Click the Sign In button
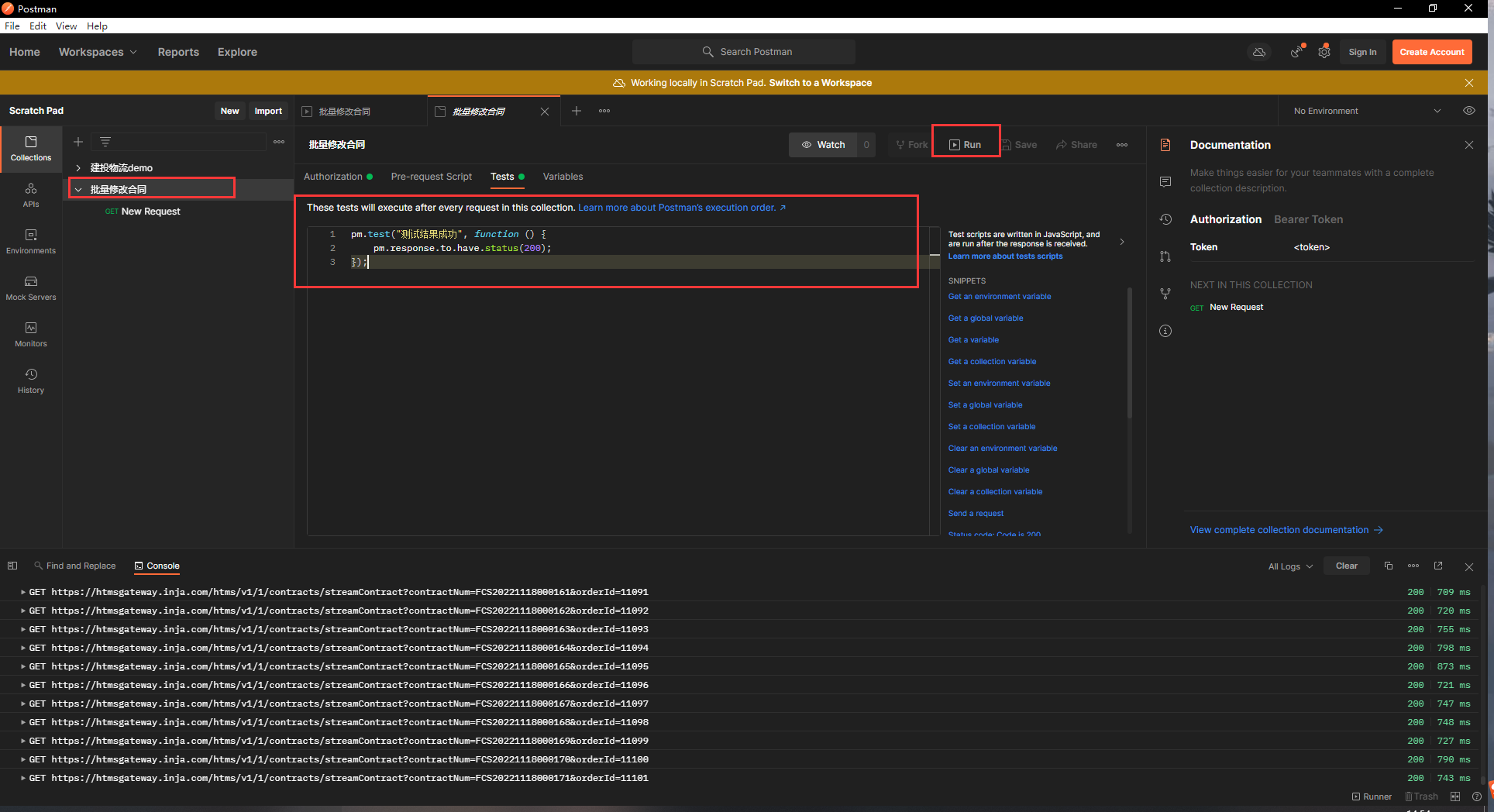 click(1362, 52)
